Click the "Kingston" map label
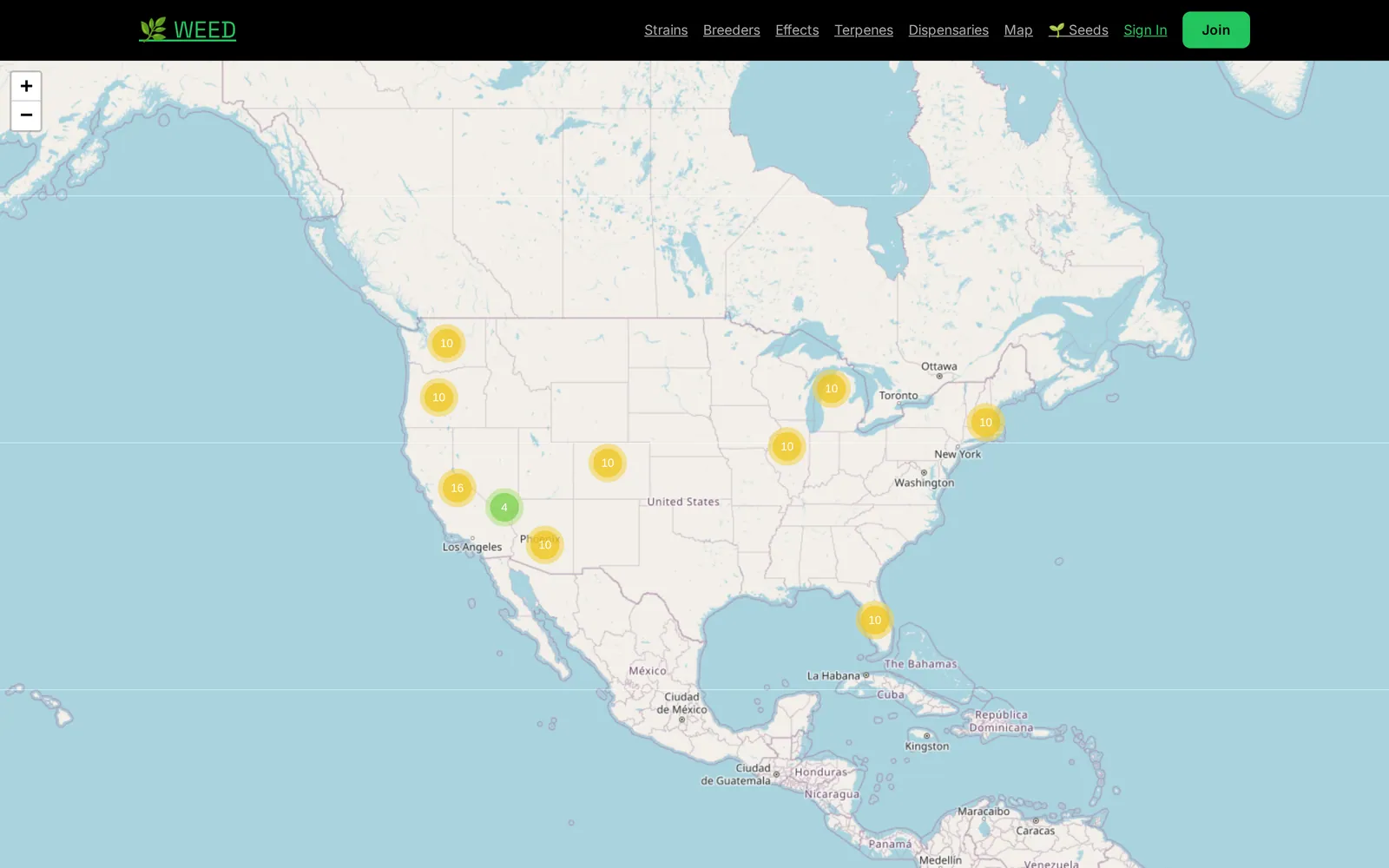This screenshot has height=868, width=1389. 927,746
